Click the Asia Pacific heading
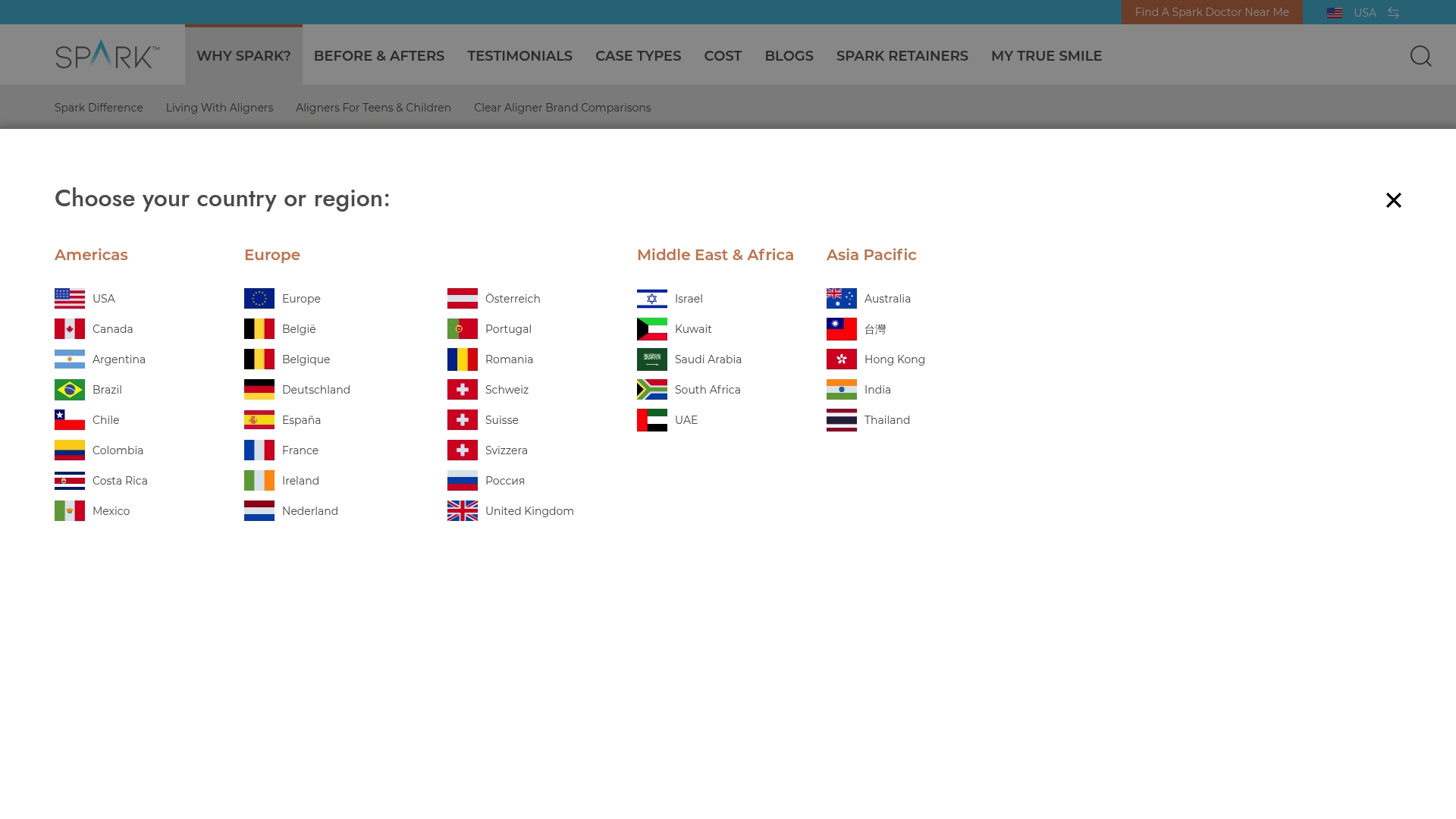This screenshot has width=1456, height=819. click(x=871, y=255)
